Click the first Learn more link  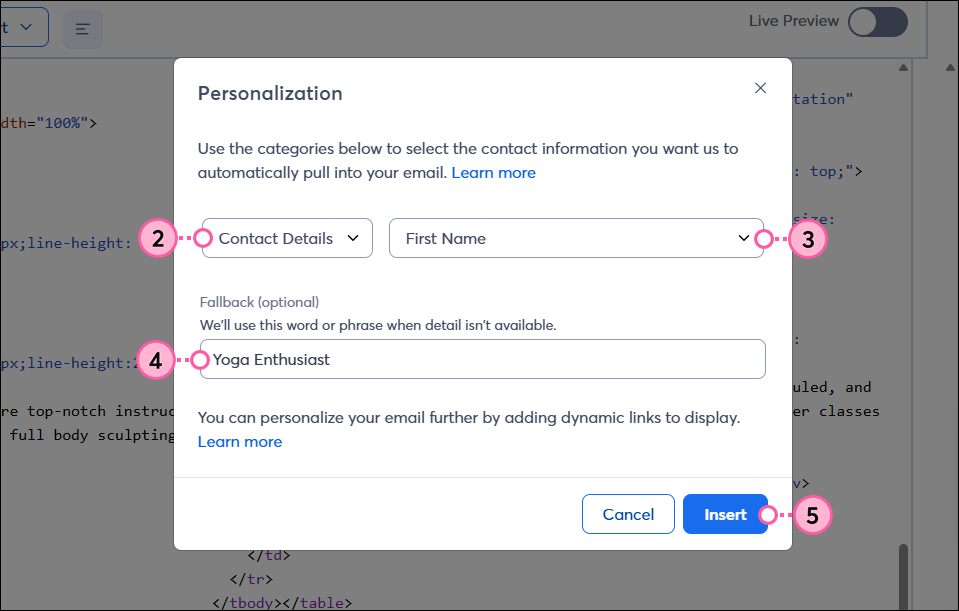tap(493, 172)
